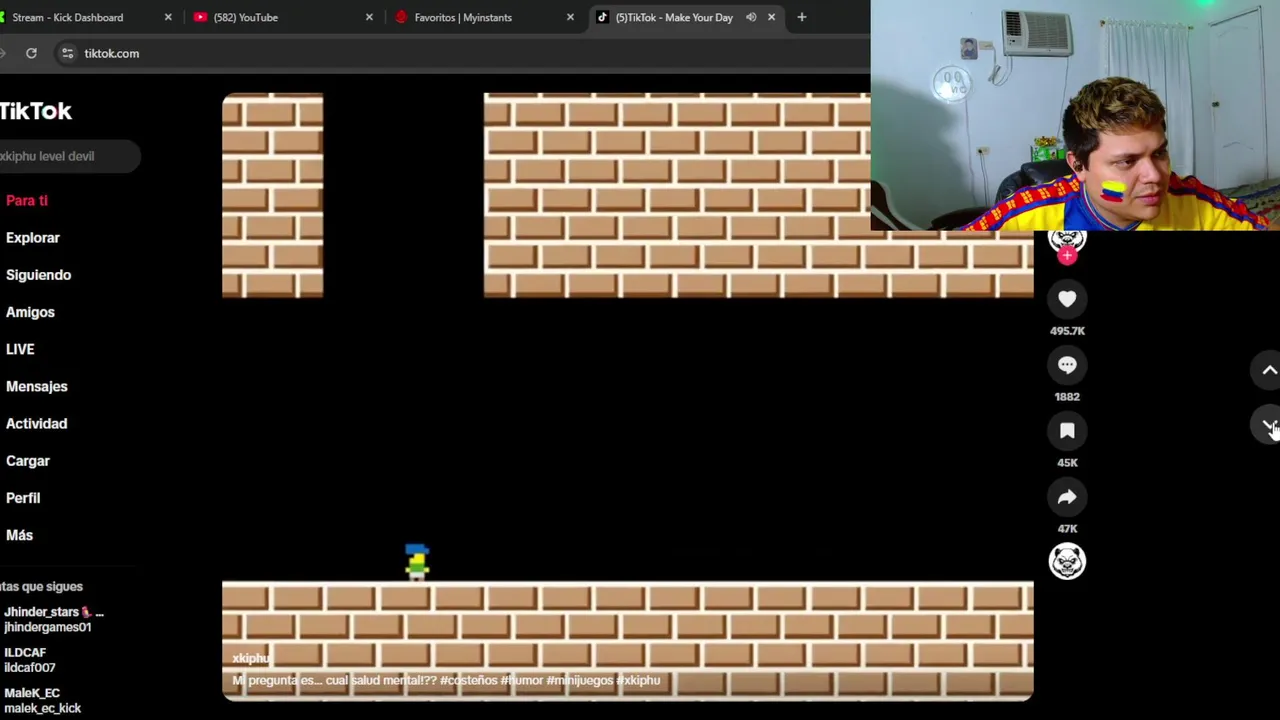Open comments with the speech bubble icon

[1067, 365]
